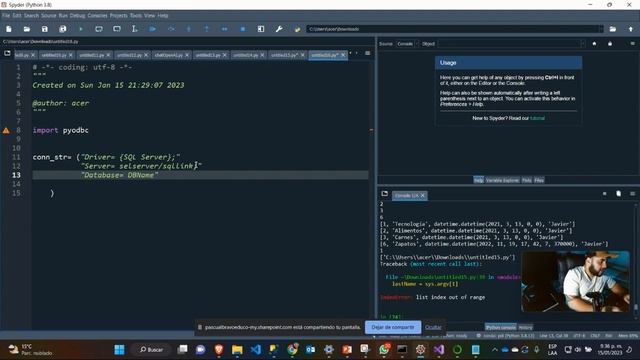
Task: Open the File menu
Action: point(6,16)
